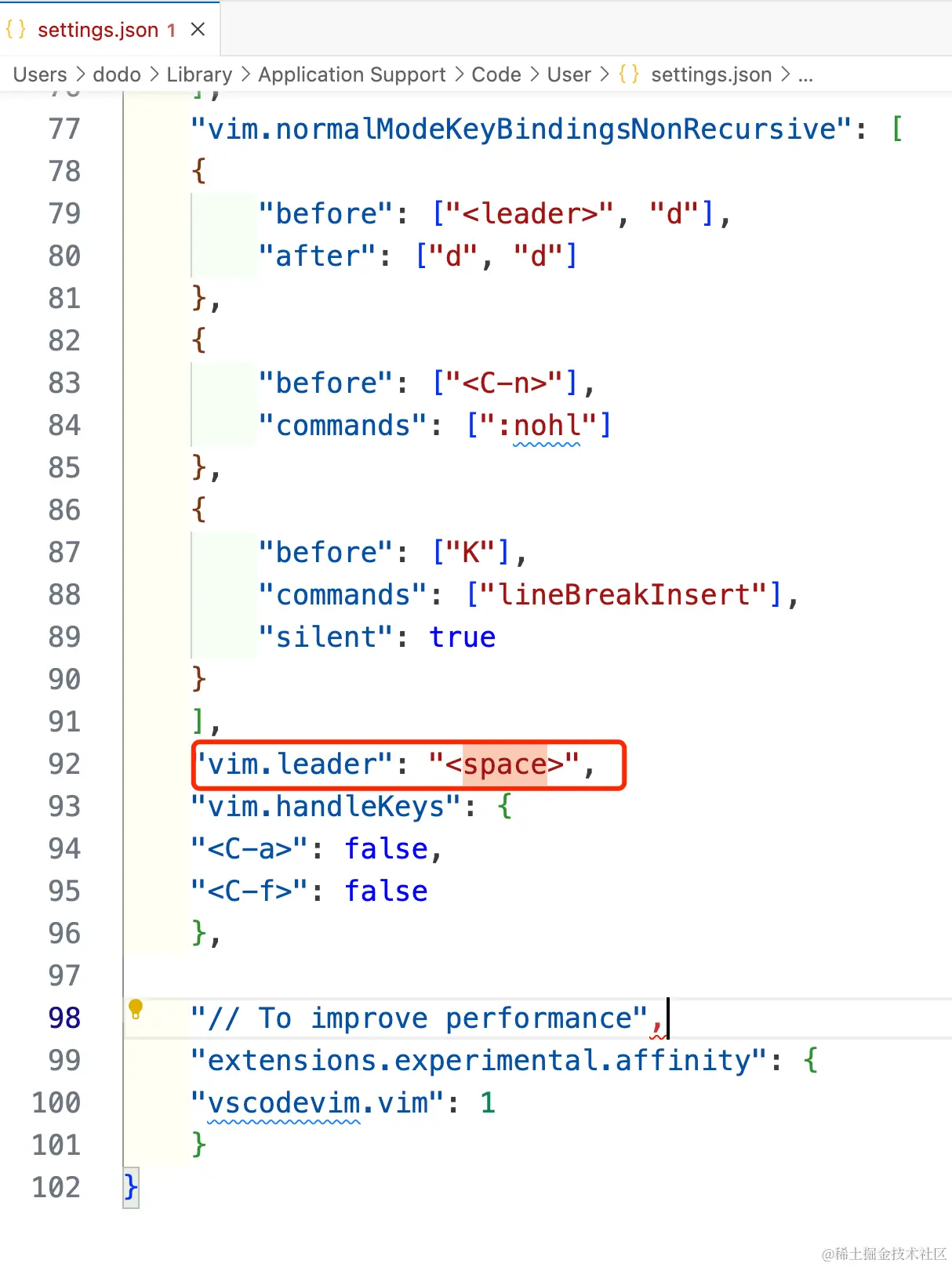The height and width of the screenshot is (1267, 952).
Task: Open the Users breadcrumb segment
Action: click(x=40, y=74)
